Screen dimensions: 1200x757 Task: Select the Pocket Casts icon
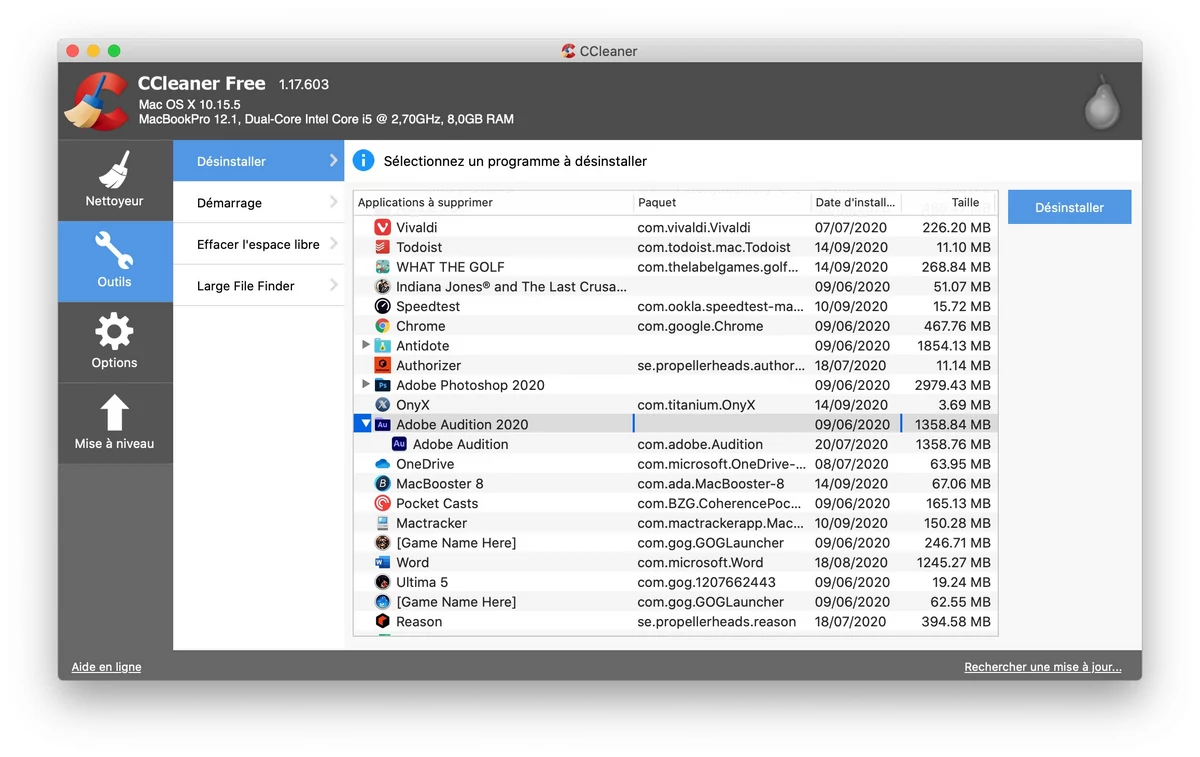(382, 503)
